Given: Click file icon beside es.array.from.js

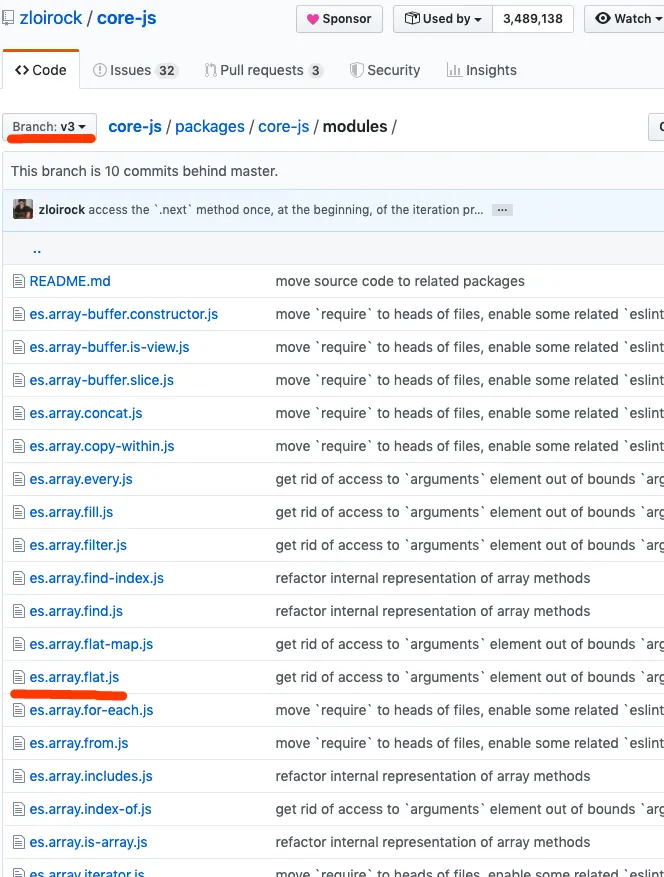Looking at the screenshot, I should click(x=19, y=743).
